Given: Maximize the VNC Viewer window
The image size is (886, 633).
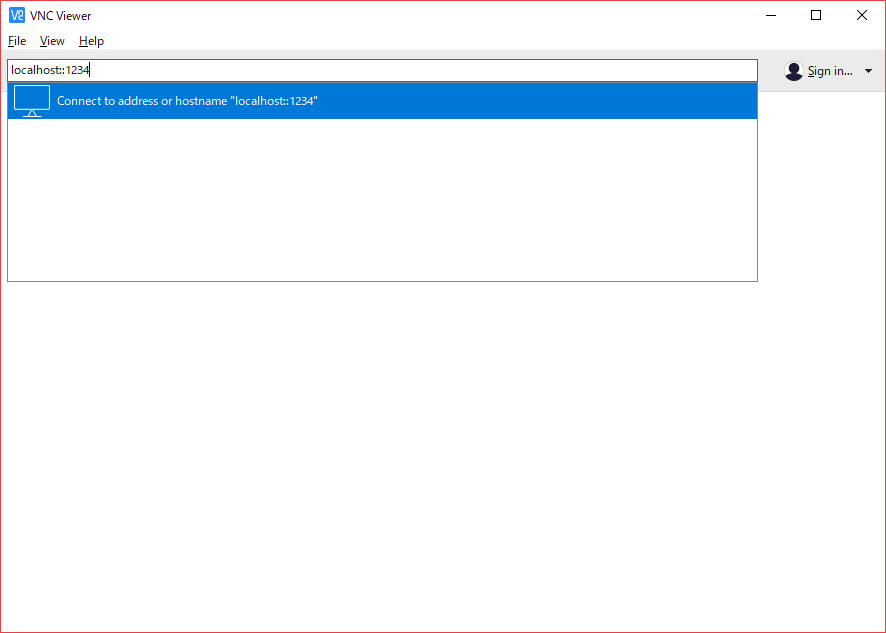Looking at the screenshot, I should coord(816,15).
